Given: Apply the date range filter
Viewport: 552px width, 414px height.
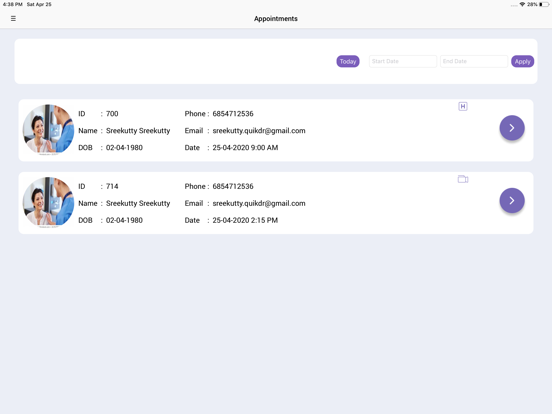Looking at the screenshot, I should 522,61.
